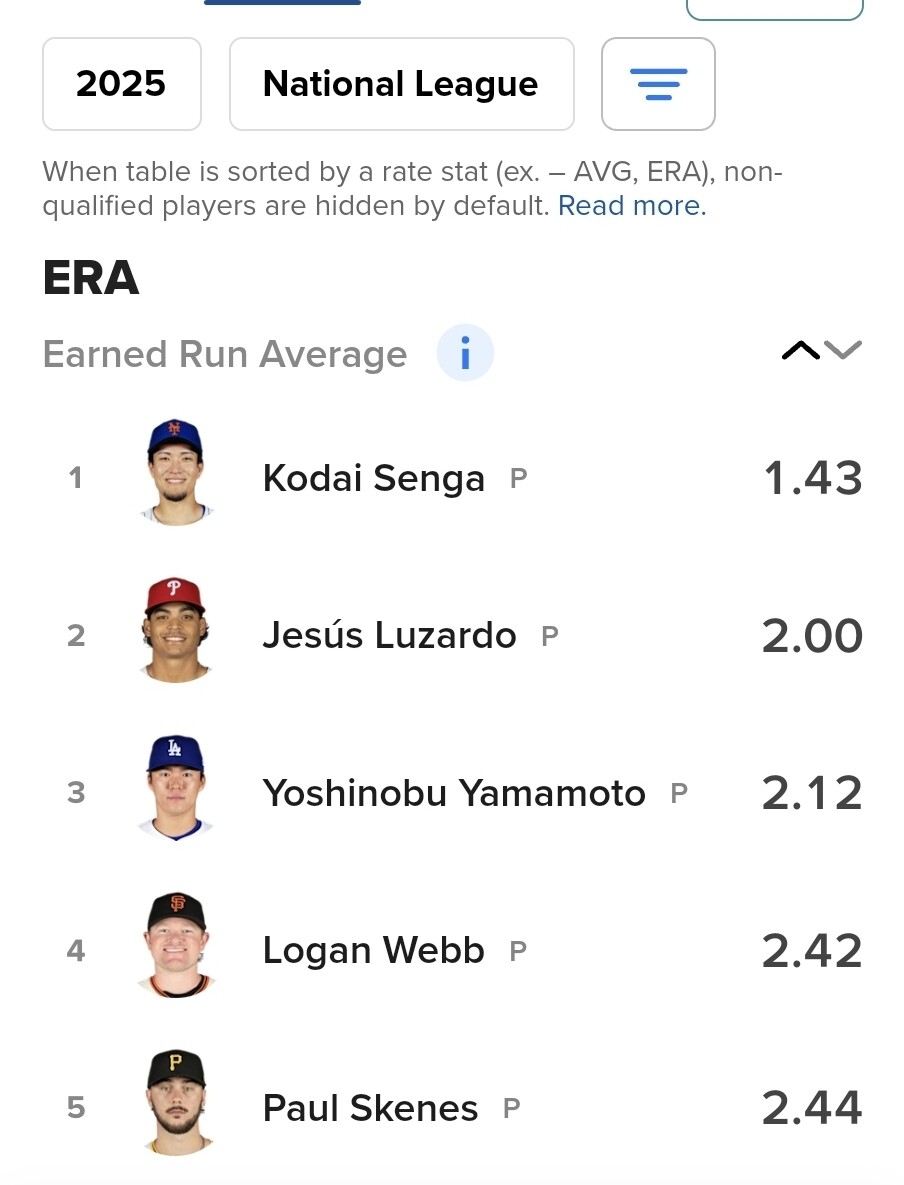Open the National League selector
Image resolution: width=904 pixels, height=1185 pixels.
(x=401, y=84)
